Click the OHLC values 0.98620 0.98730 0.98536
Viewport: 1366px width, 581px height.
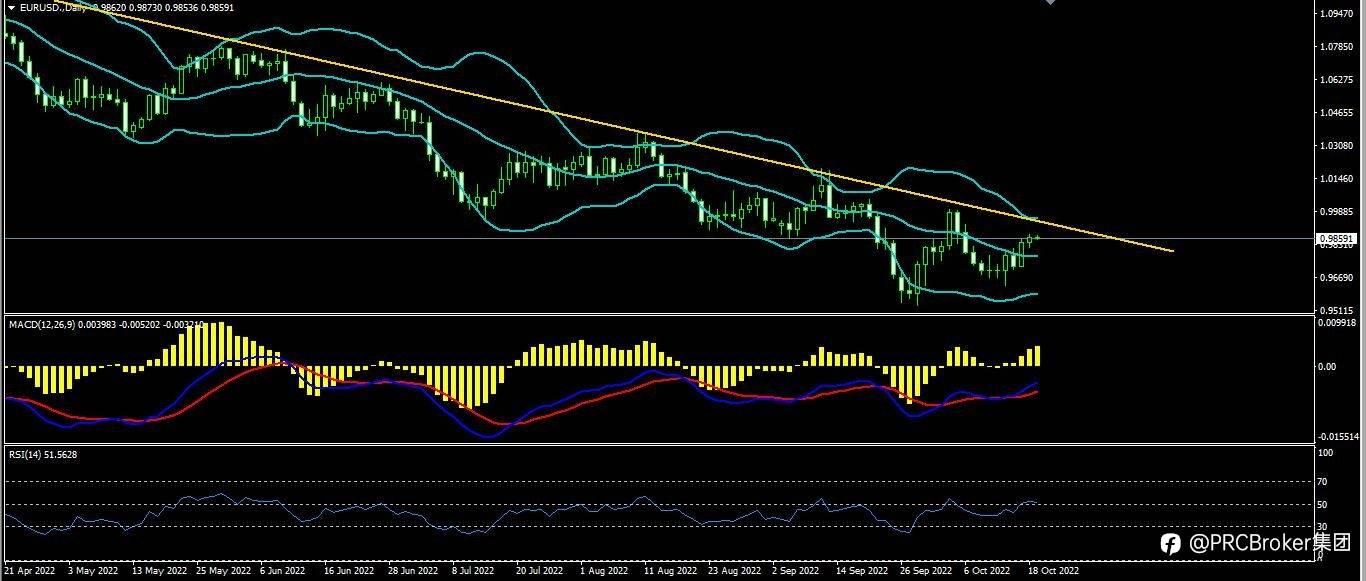click(x=145, y=7)
